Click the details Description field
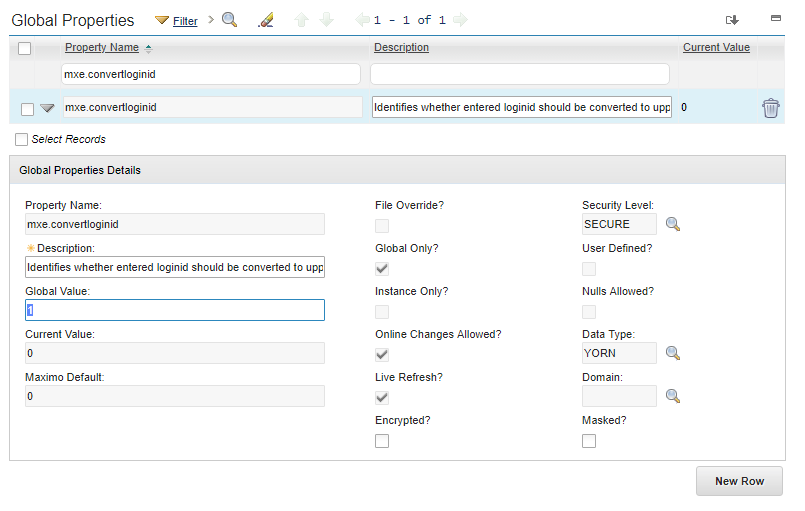 [x=175, y=267]
